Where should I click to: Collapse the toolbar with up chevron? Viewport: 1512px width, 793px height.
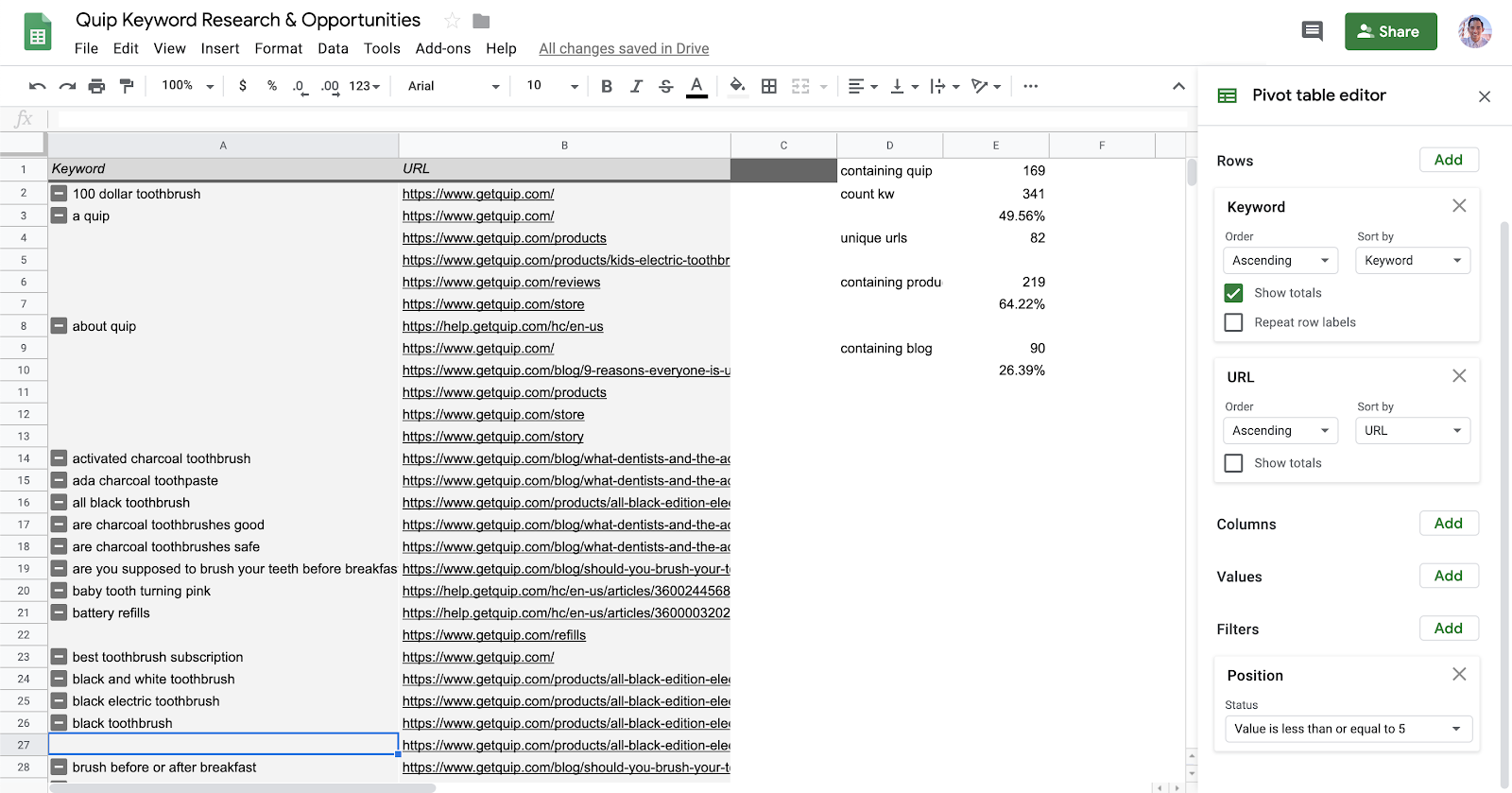click(x=1178, y=86)
